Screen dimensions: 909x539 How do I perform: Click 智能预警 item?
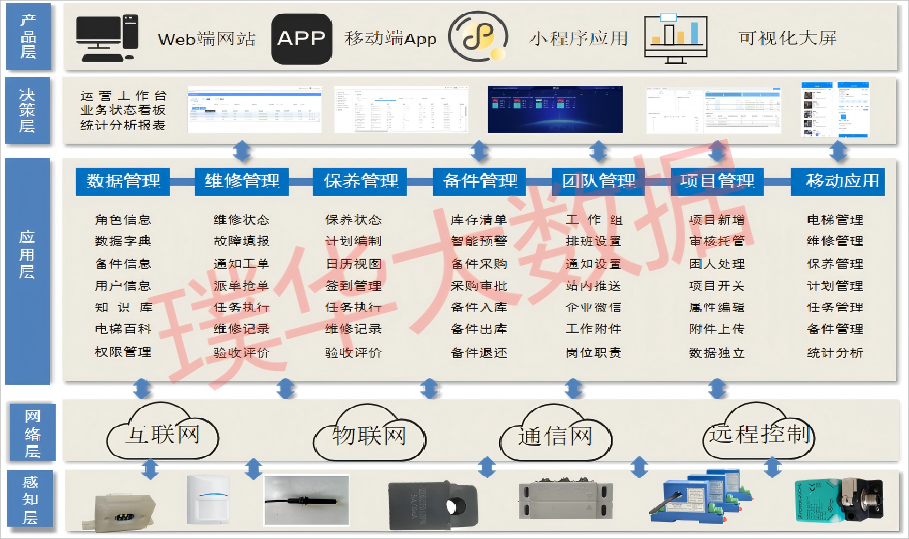(479, 241)
